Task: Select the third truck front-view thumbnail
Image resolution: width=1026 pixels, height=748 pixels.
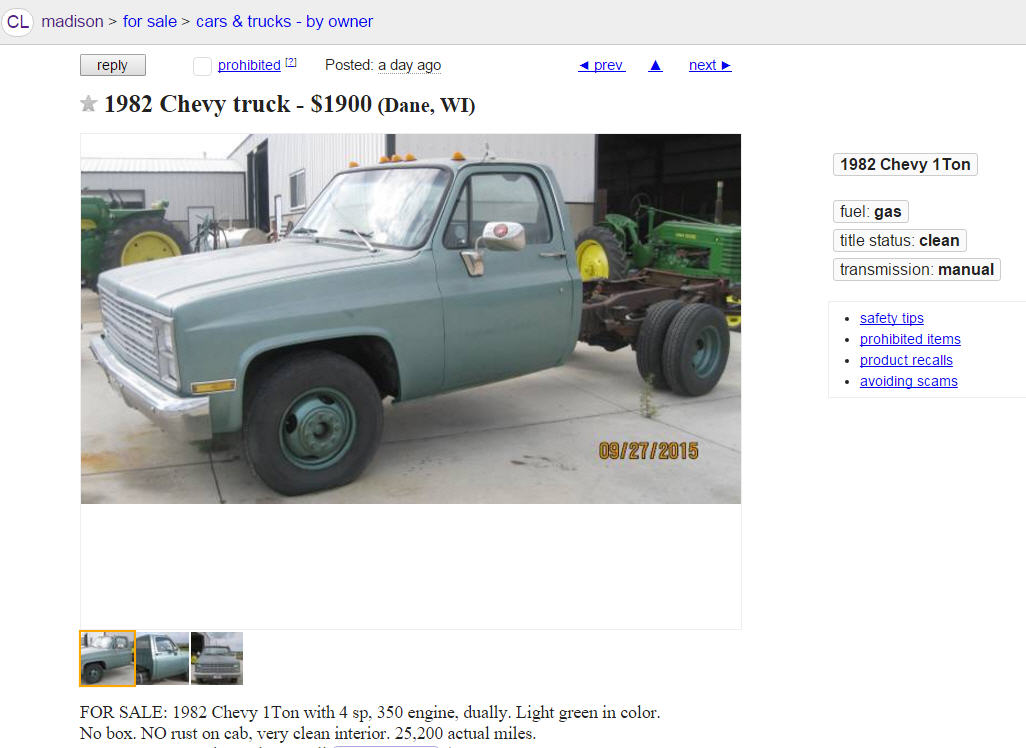Action: coord(217,658)
